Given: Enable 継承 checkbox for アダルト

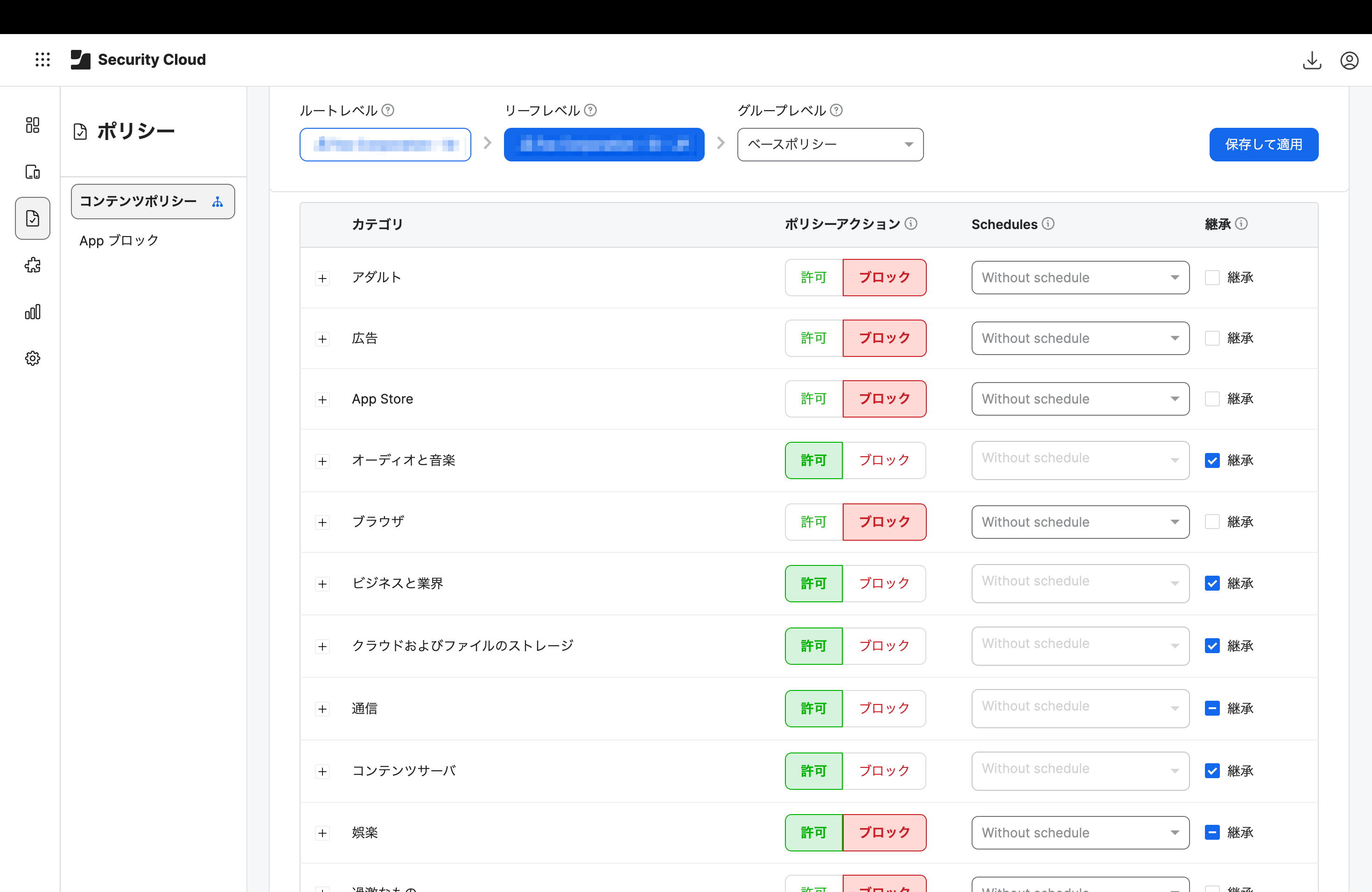Looking at the screenshot, I should (x=1212, y=278).
